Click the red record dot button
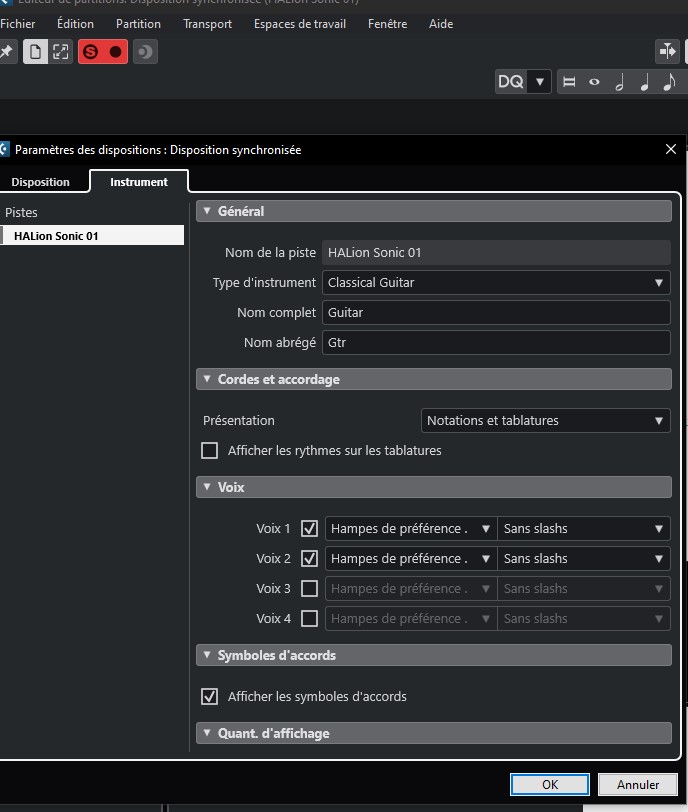The image size is (688, 812). 116,52
